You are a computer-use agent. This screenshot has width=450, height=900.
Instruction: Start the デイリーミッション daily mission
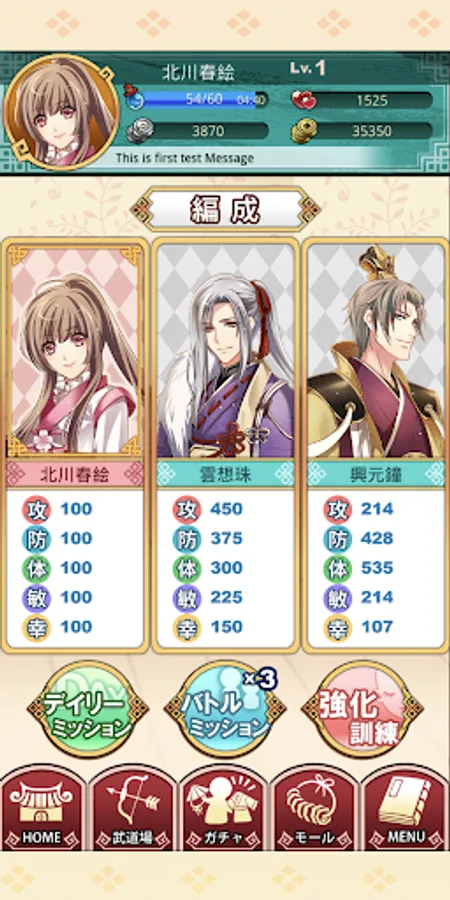(87, 709)
